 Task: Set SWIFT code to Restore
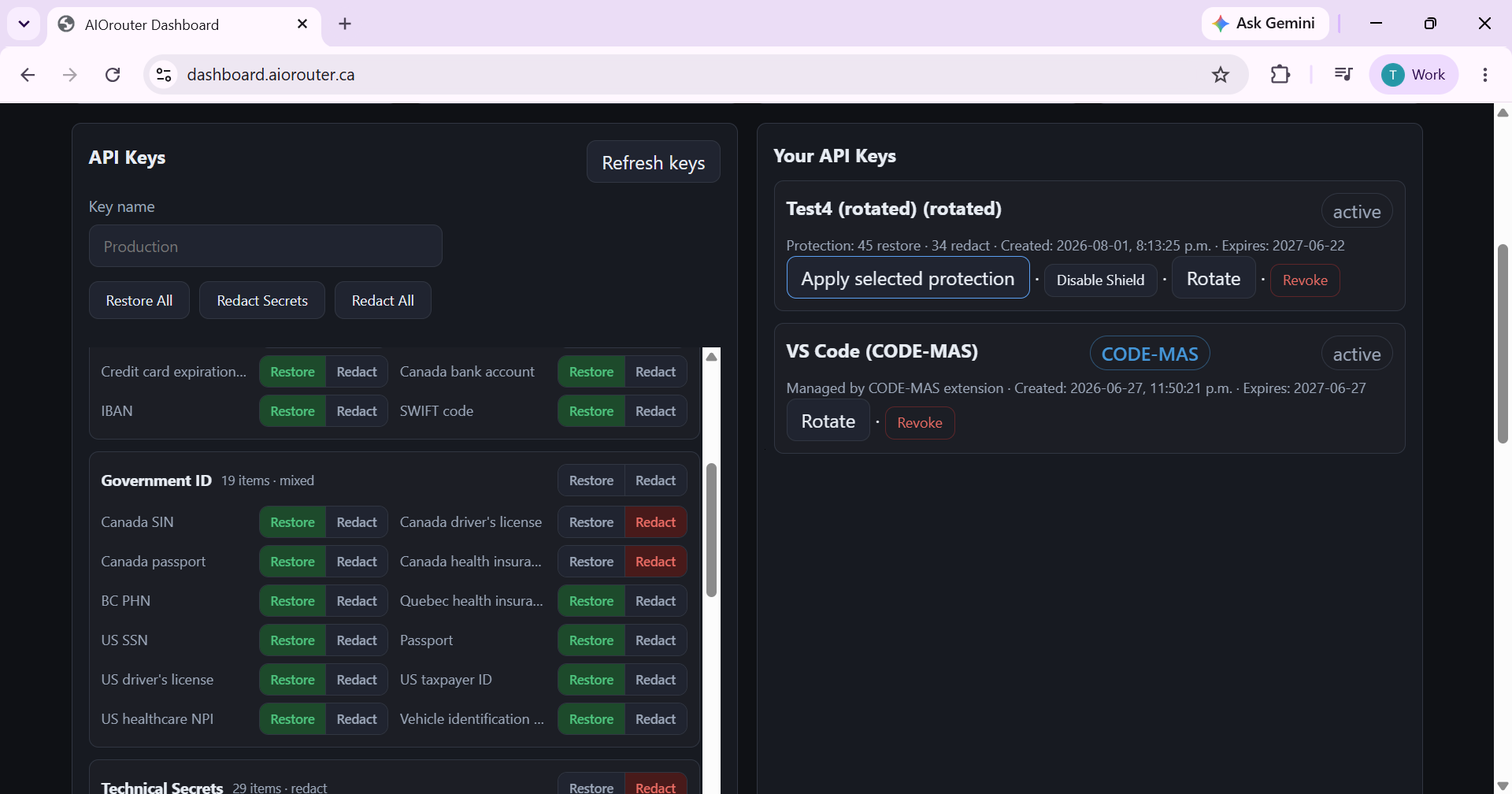tap(591, 411)
